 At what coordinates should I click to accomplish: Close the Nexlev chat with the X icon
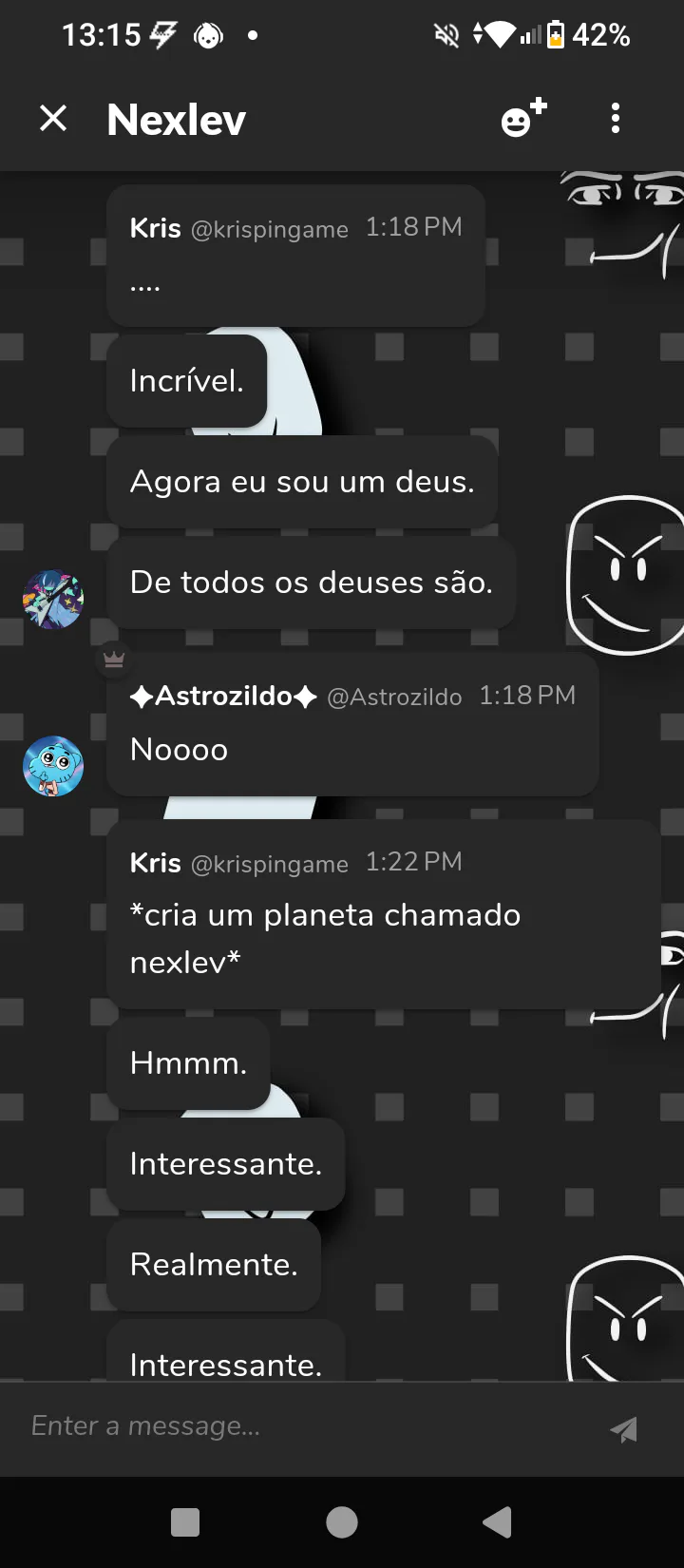click(x=53, y=119)
